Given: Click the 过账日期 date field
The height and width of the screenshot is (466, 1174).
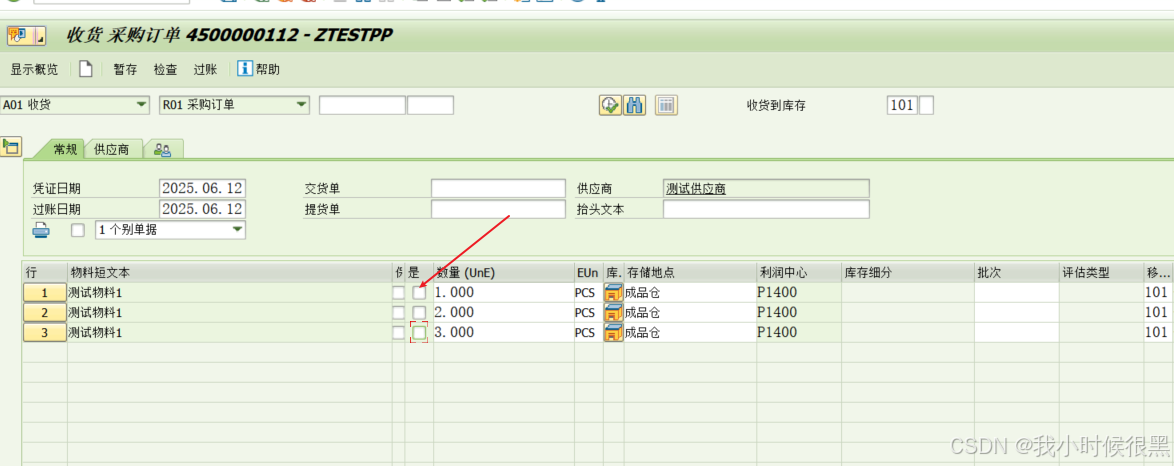Looking at the screenshot, I should pos(202,208).
